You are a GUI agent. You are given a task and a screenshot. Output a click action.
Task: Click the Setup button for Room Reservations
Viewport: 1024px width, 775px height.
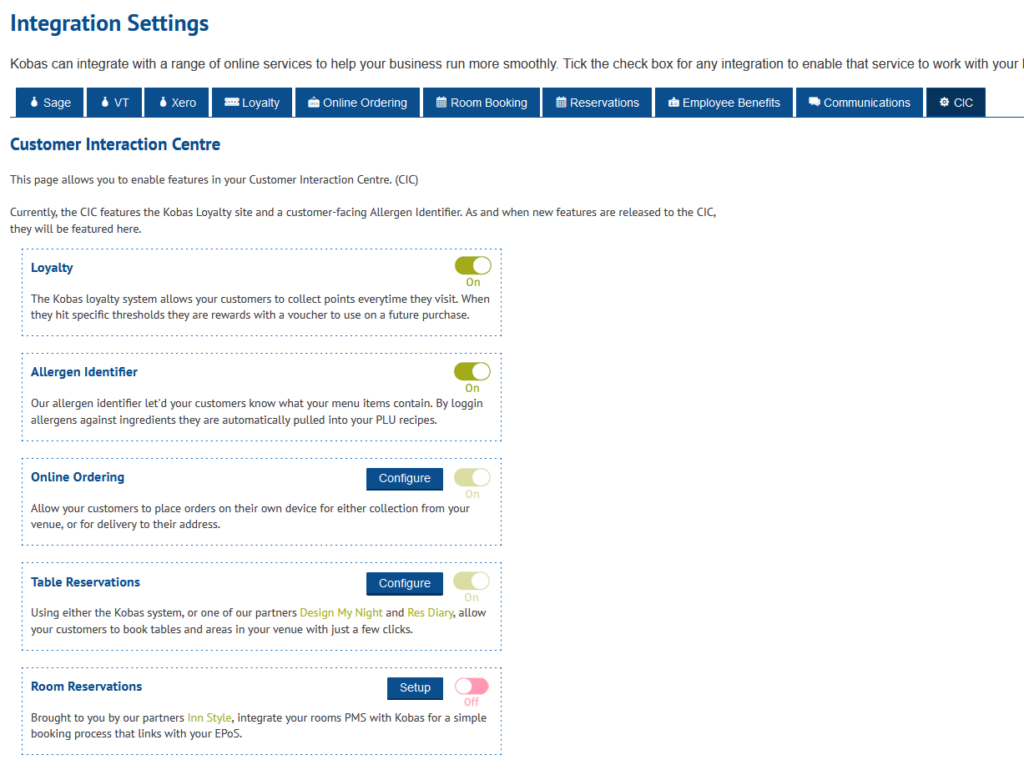pos(415,688)
